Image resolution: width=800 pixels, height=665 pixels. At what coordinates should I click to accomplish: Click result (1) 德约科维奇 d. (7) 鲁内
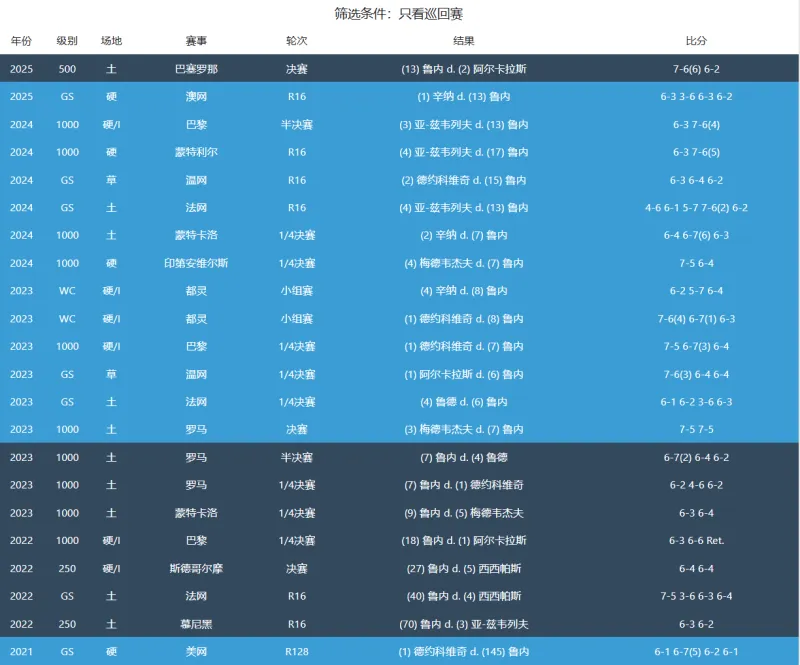(x=464, y=347)
